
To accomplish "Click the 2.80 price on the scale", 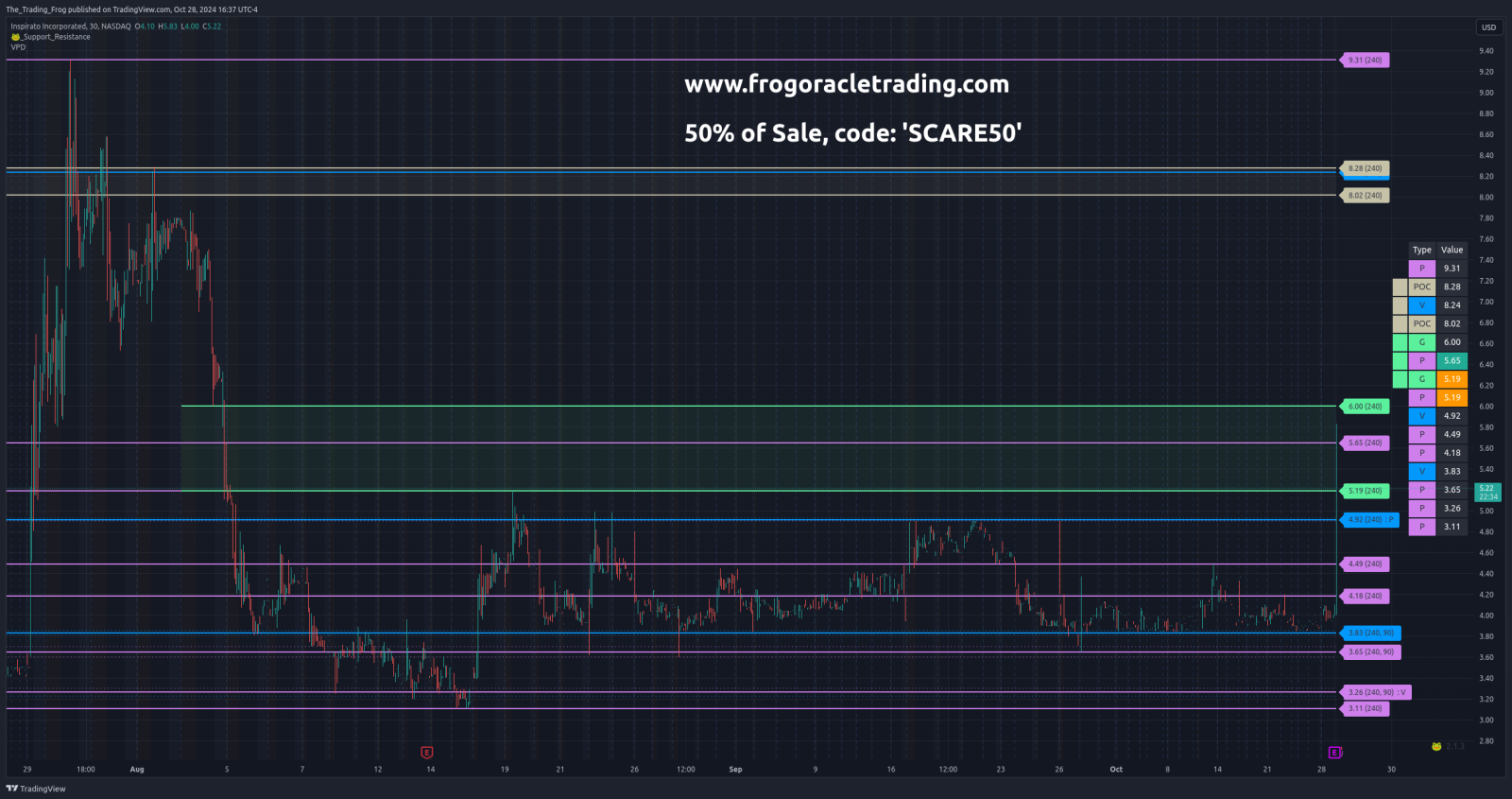I will 1486,741.
